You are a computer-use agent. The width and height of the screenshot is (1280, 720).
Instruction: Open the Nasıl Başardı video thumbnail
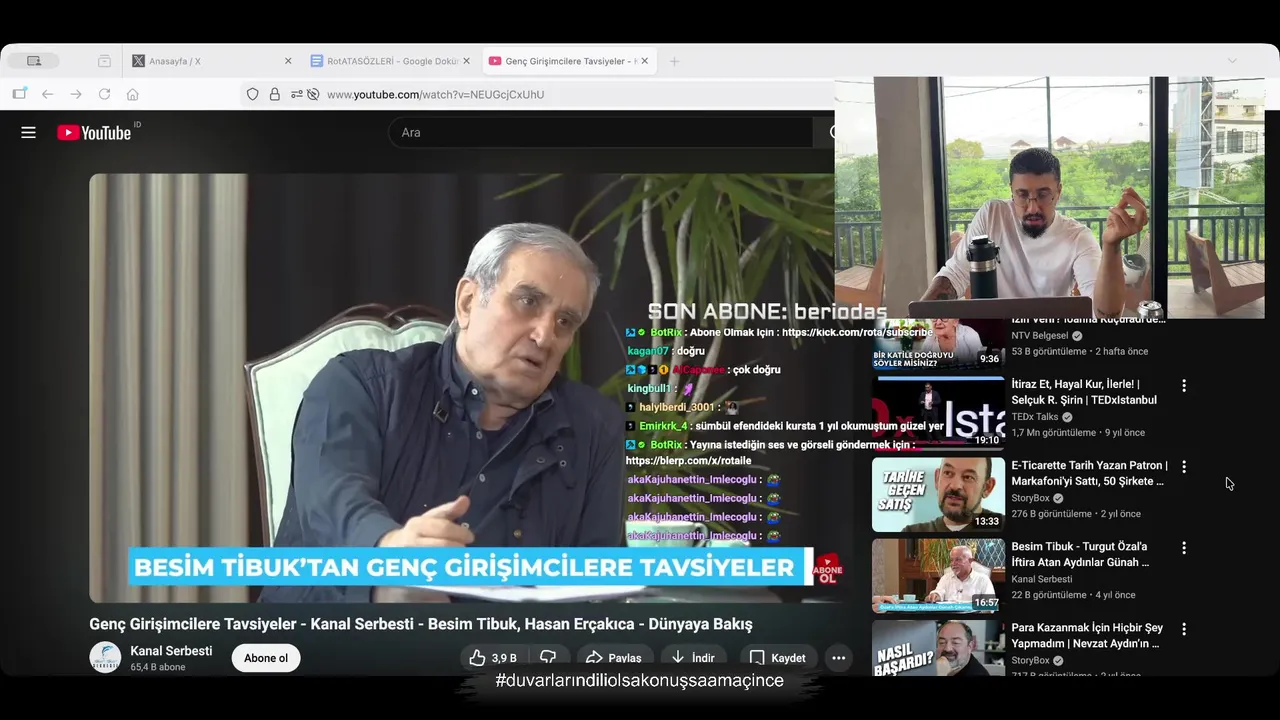click(938, 647)
